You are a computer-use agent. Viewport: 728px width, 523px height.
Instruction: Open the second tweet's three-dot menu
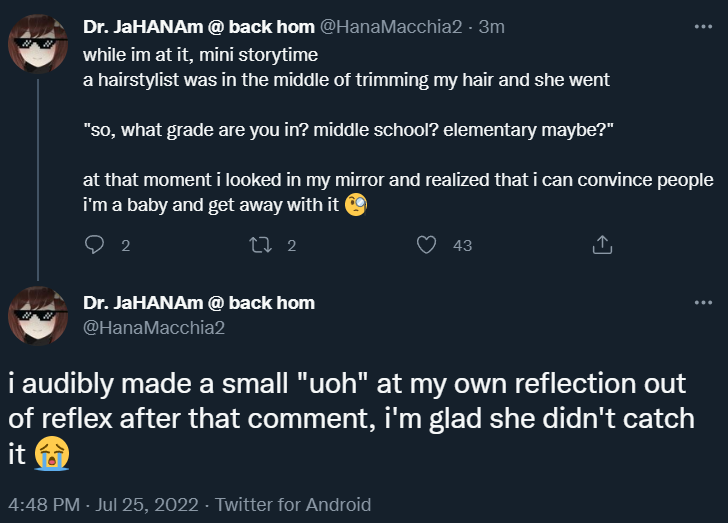703,303
